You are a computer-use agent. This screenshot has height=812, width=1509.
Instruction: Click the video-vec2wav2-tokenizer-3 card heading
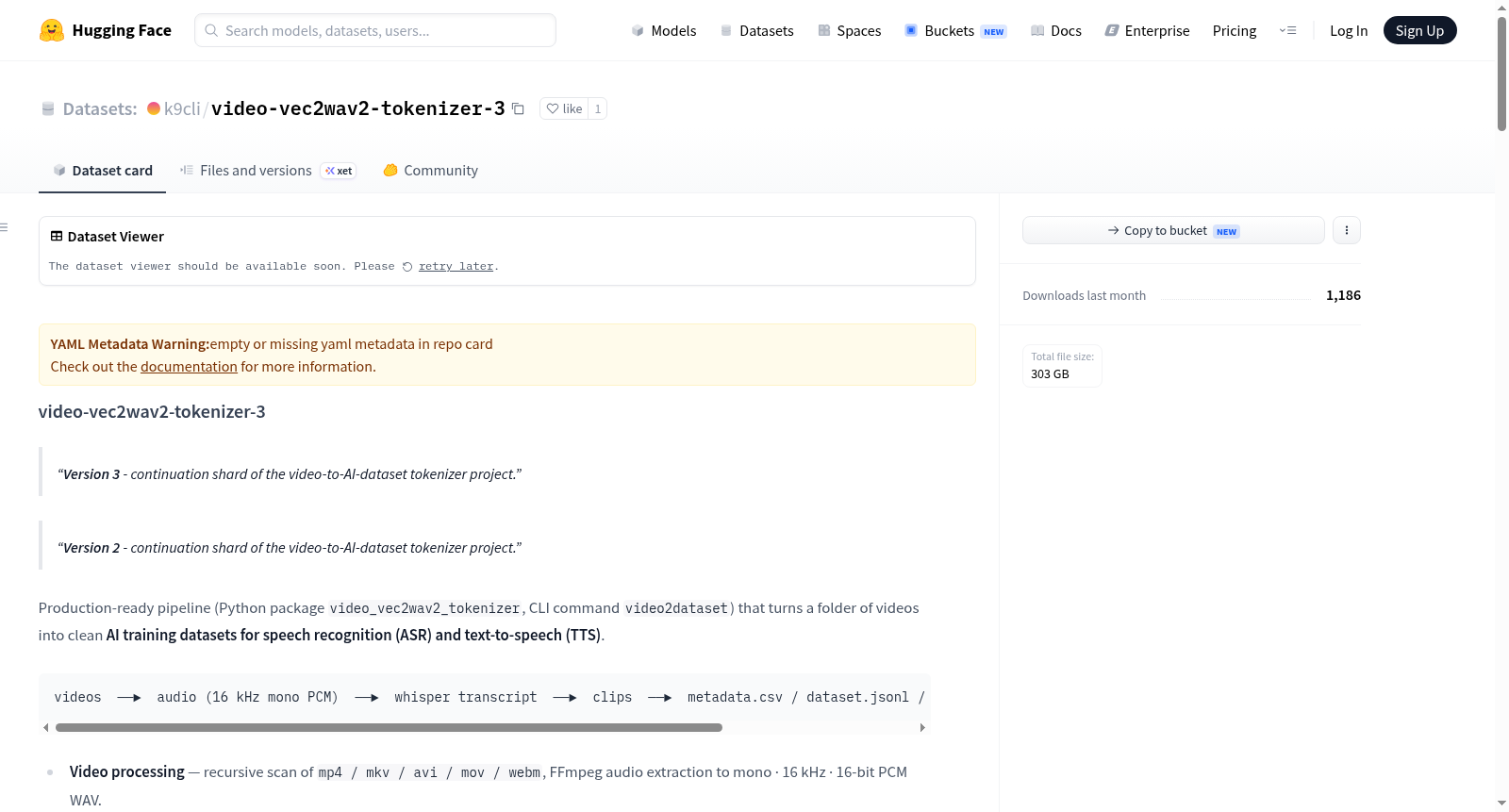coord(152,412)
